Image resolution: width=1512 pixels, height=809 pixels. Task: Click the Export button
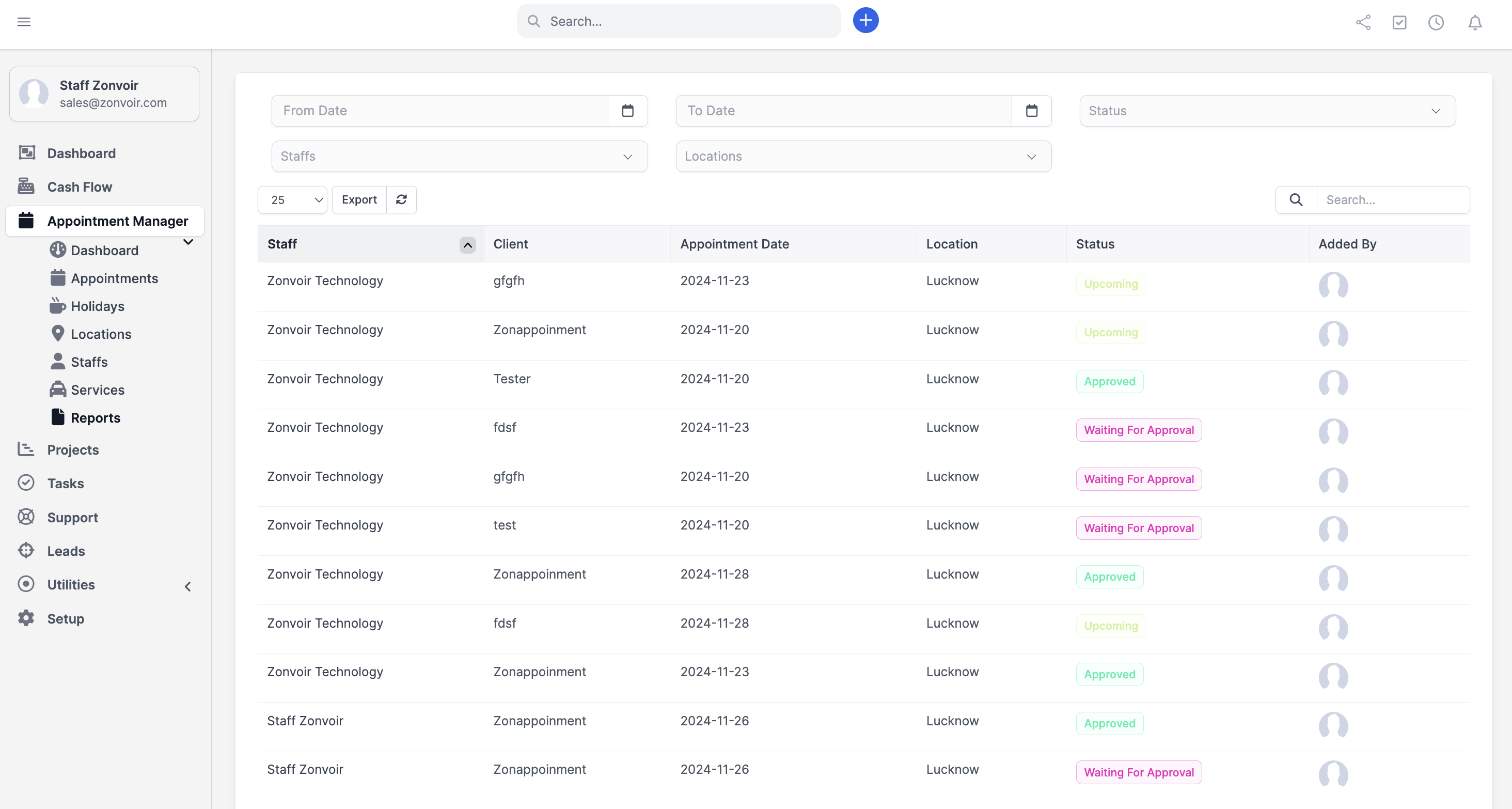(x=358, y=199)
